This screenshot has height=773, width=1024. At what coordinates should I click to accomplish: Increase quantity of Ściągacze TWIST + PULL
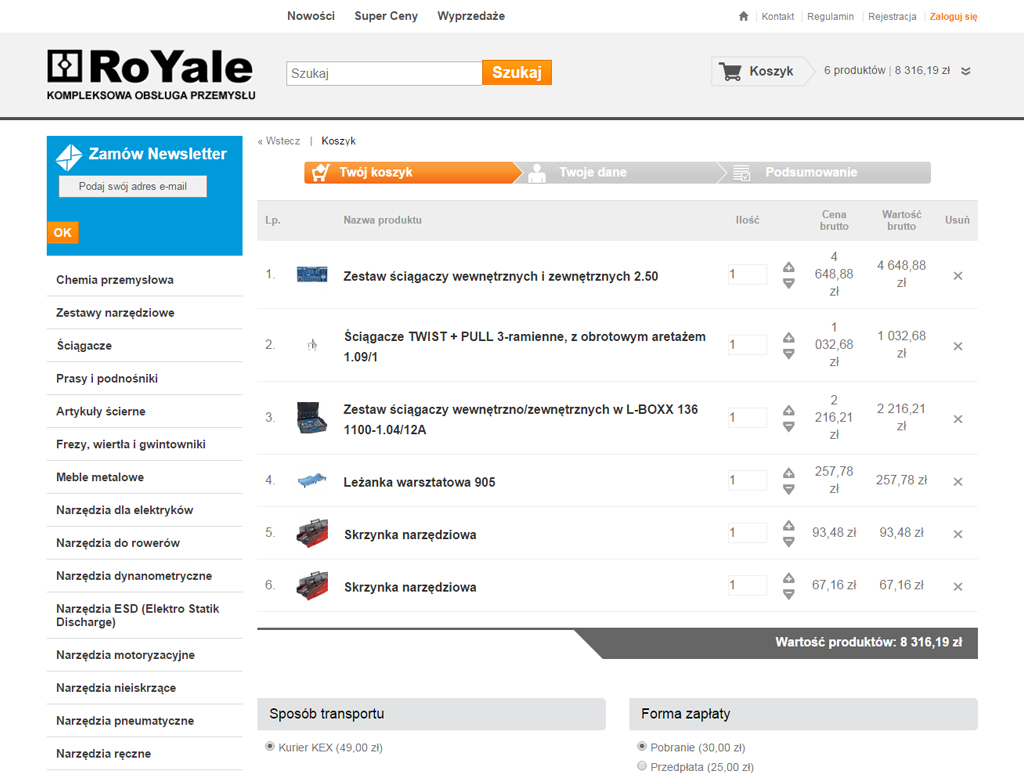tap(788, 337)
